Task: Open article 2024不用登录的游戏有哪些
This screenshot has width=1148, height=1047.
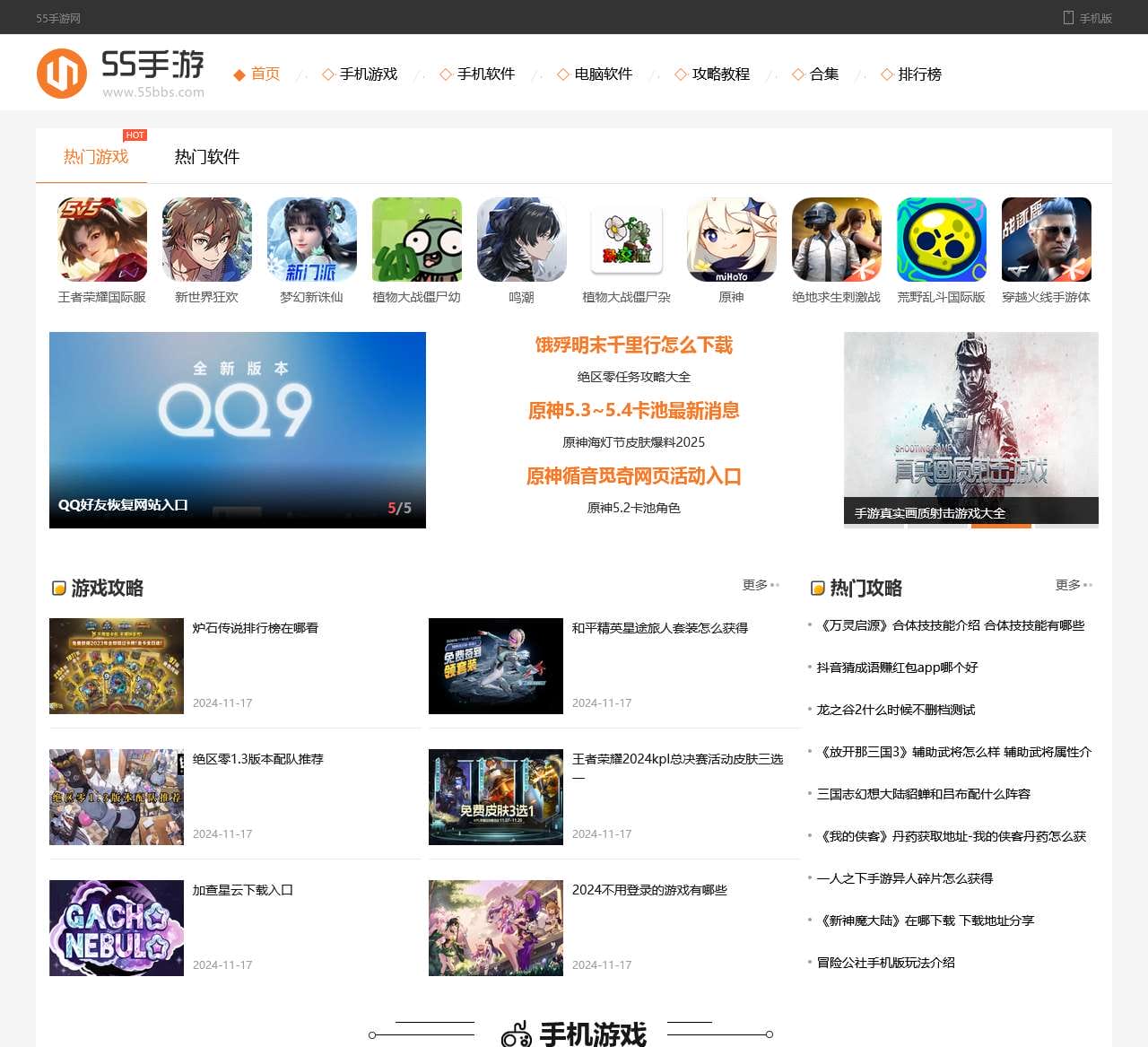Action: 649,890
